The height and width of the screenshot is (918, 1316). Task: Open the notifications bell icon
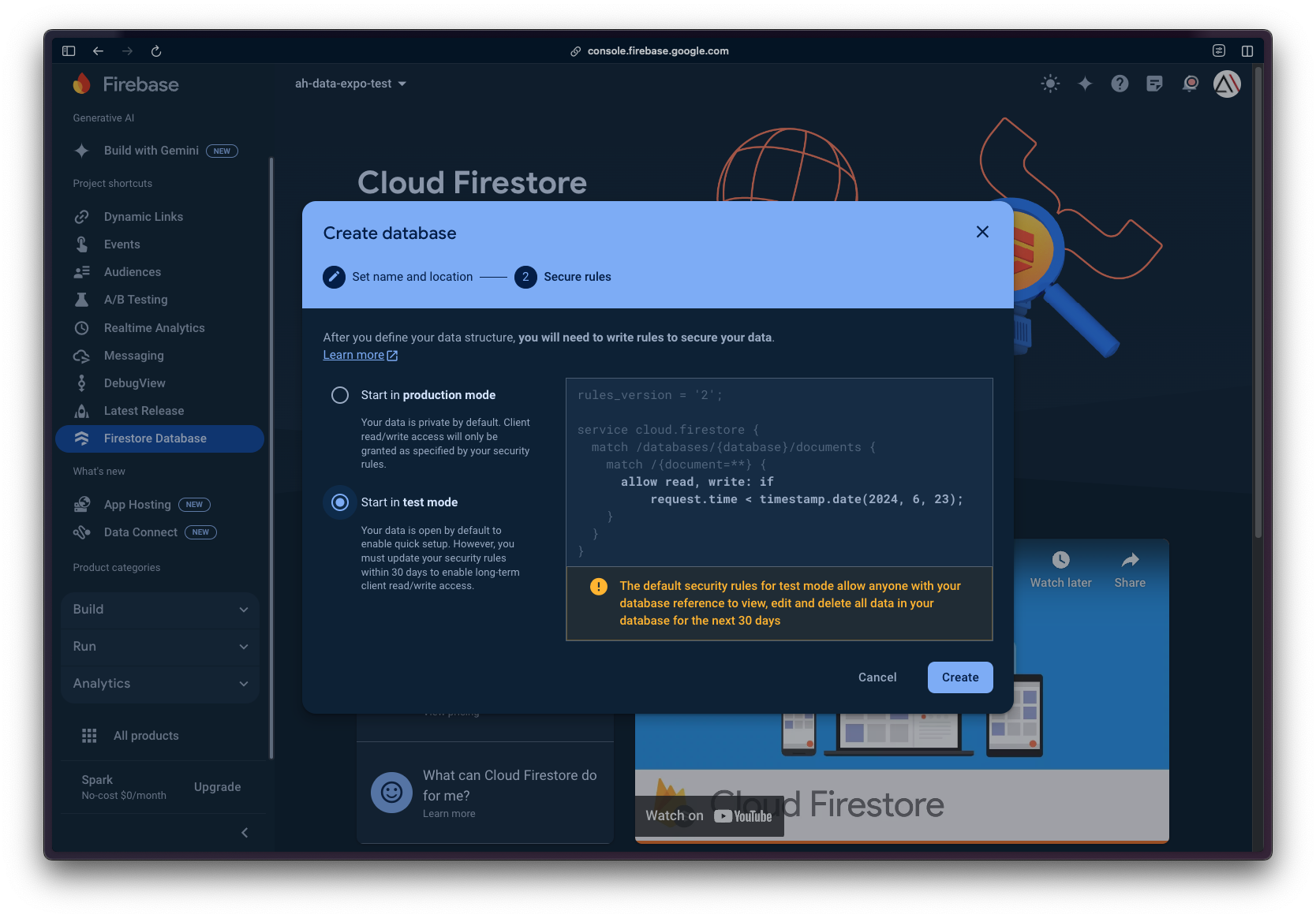point(1191,84)
